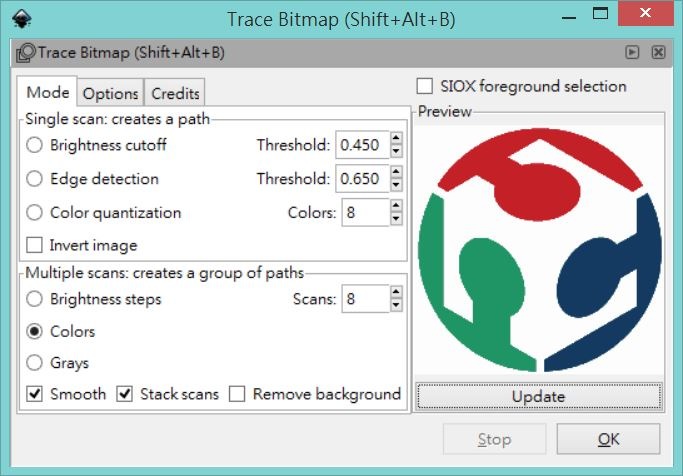Select the Grays radio button
This screenshot has height=476, width=683.
[x=34, y=363]
